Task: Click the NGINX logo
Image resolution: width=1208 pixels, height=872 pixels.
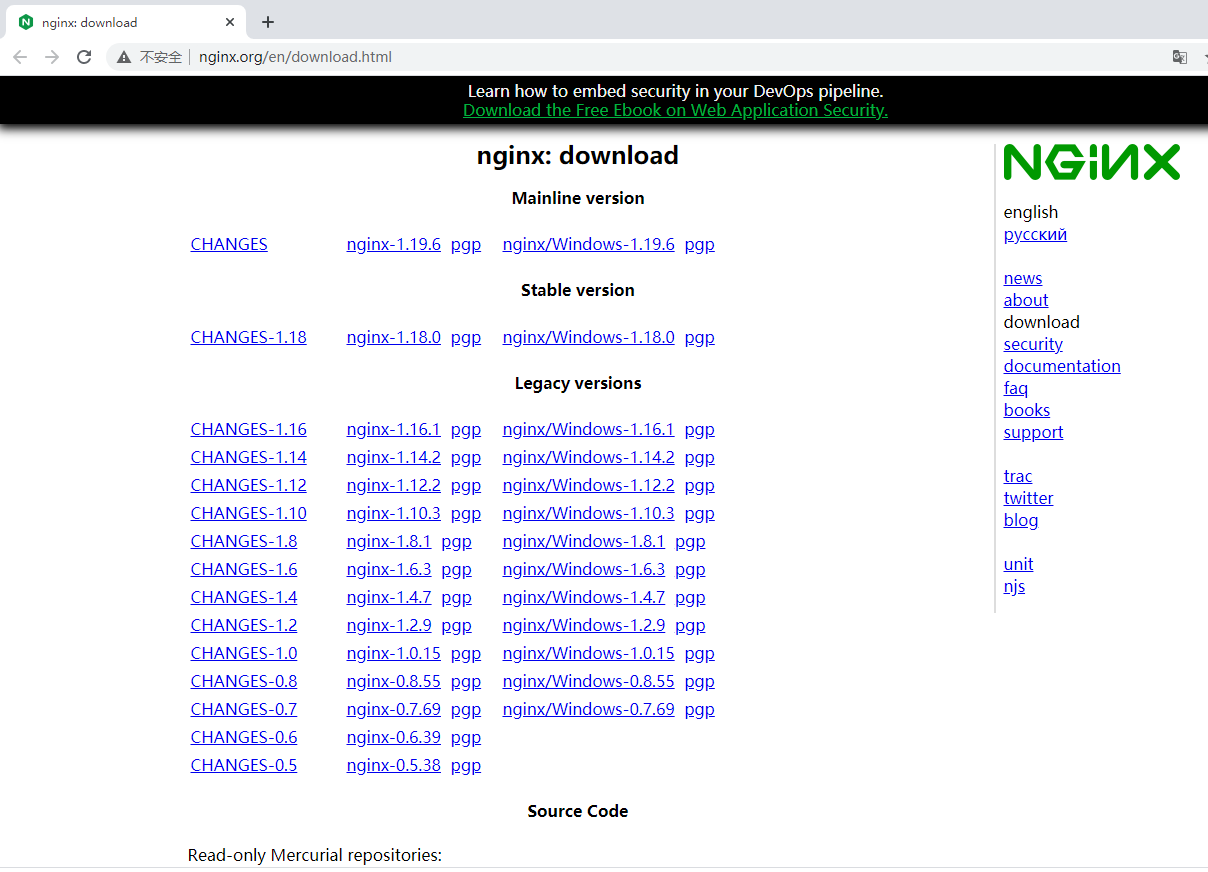Action: point(1092,162)
